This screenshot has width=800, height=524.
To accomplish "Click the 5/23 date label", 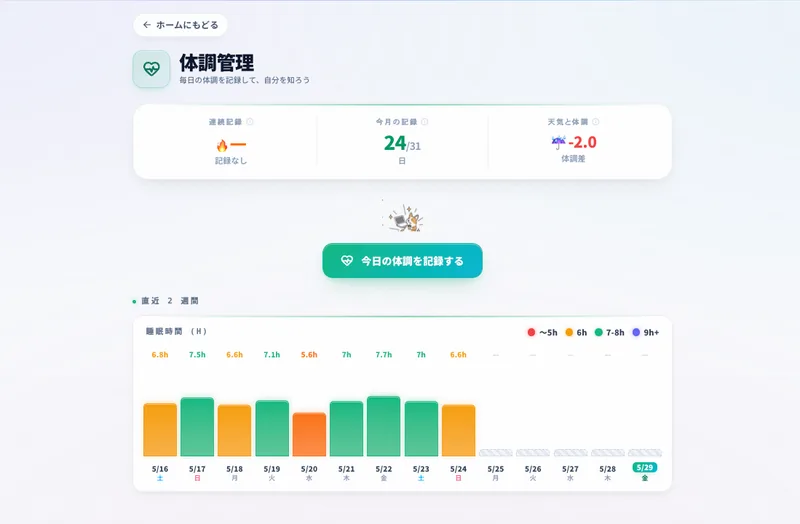I will (421, 469).
